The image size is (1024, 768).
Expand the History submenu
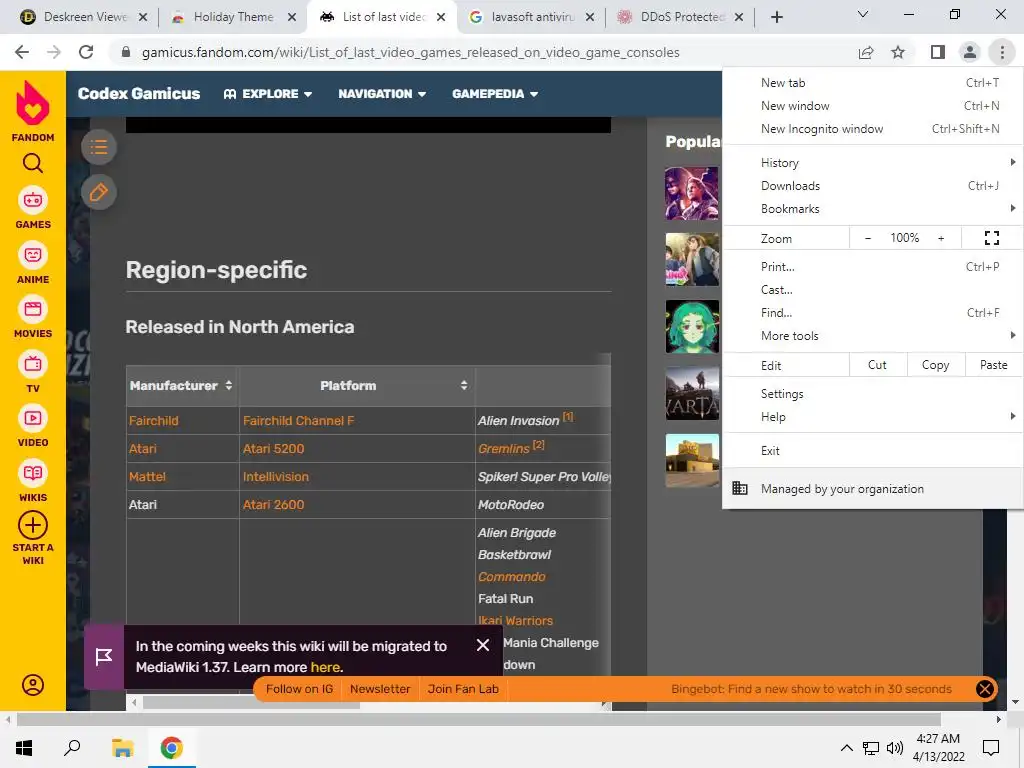[872, 163]
